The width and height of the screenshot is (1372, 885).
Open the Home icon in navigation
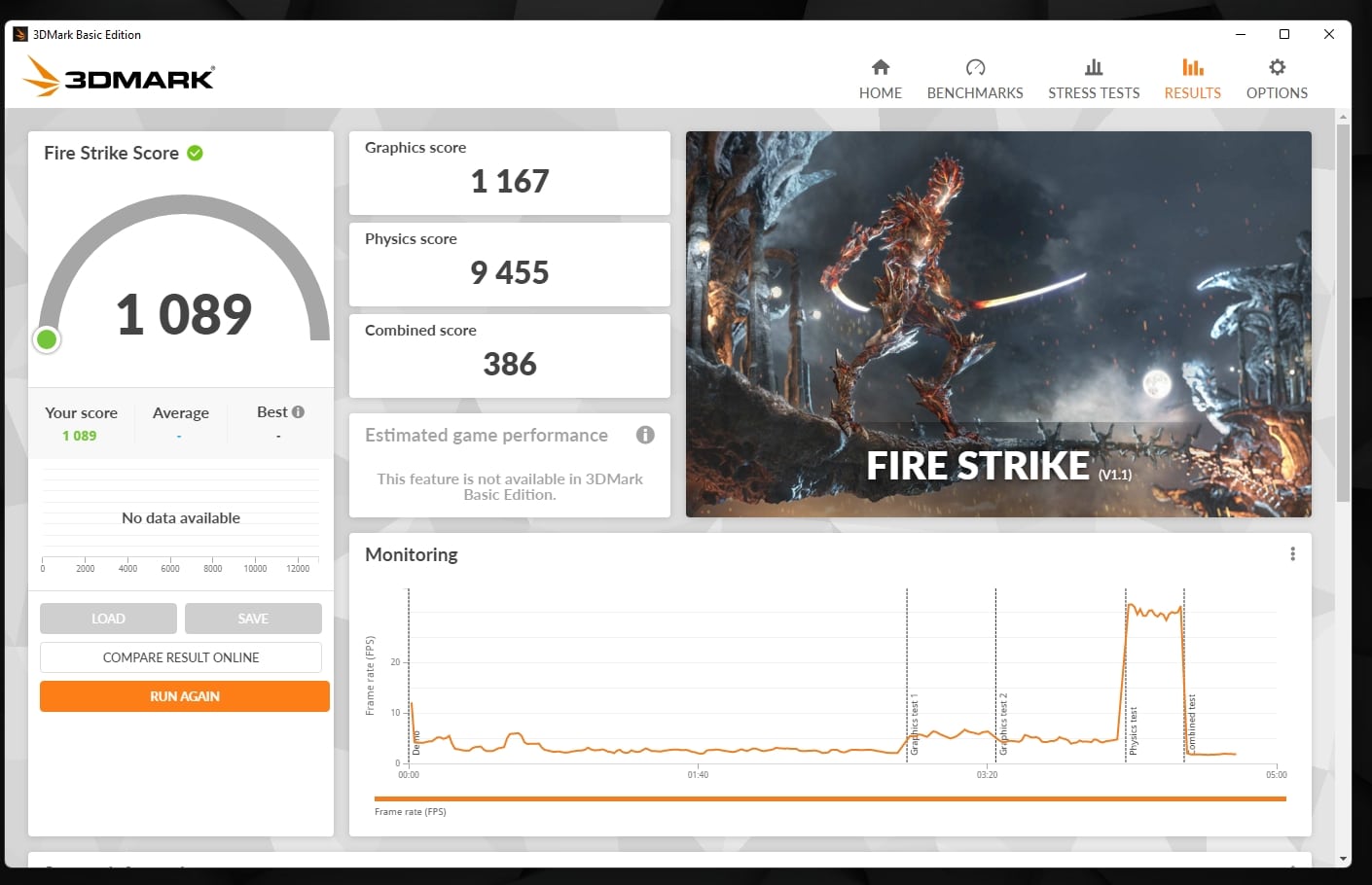(880, 67)
